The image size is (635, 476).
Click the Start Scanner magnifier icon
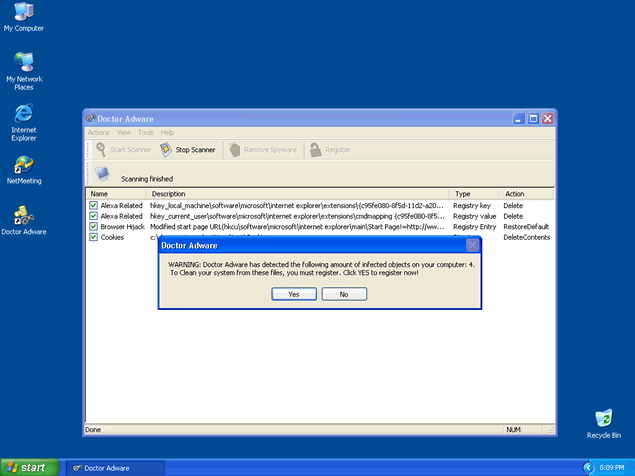101,150
